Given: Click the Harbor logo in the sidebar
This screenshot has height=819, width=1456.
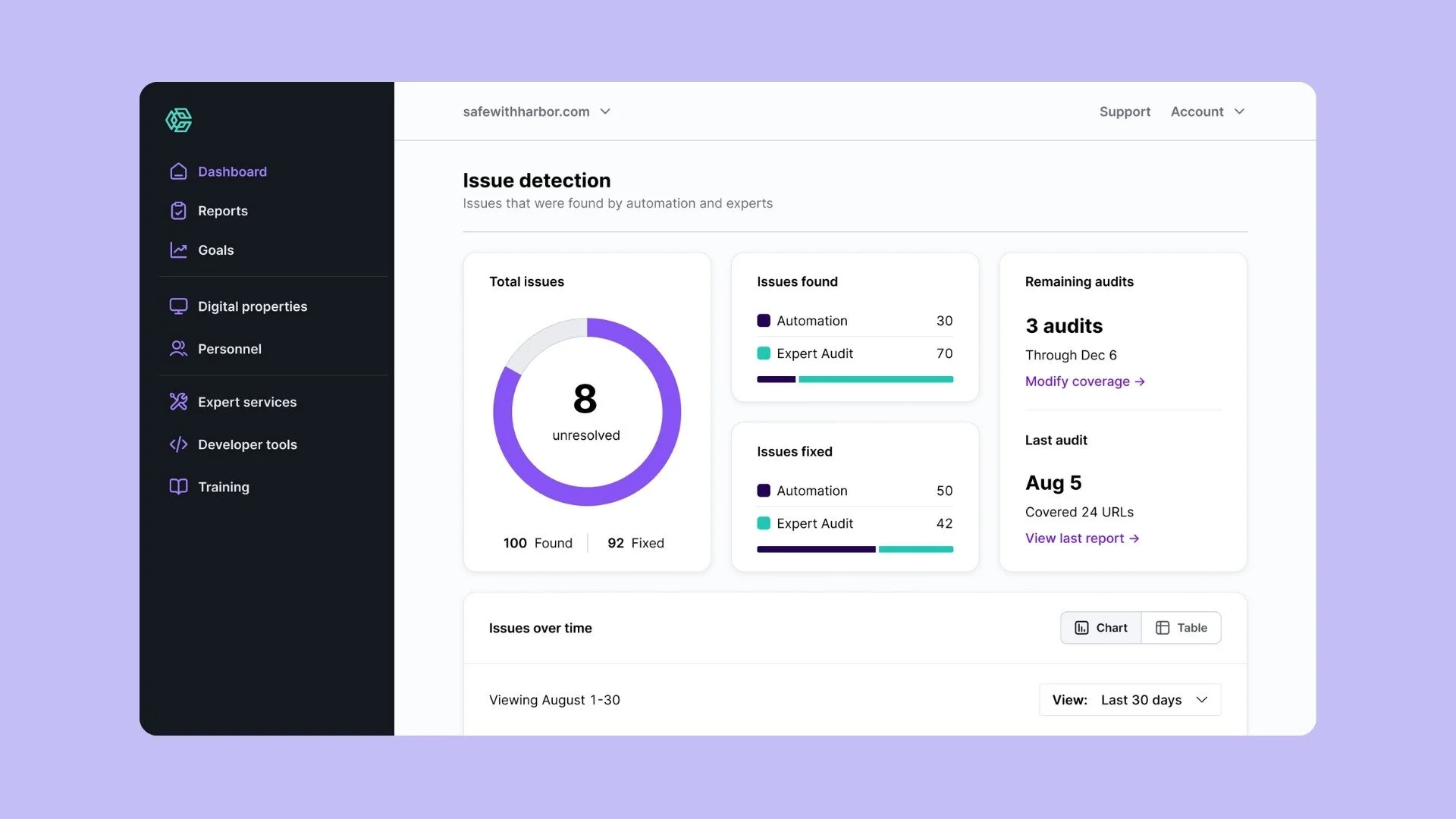Looking at the screenshot, I should [x=179, y=120].
